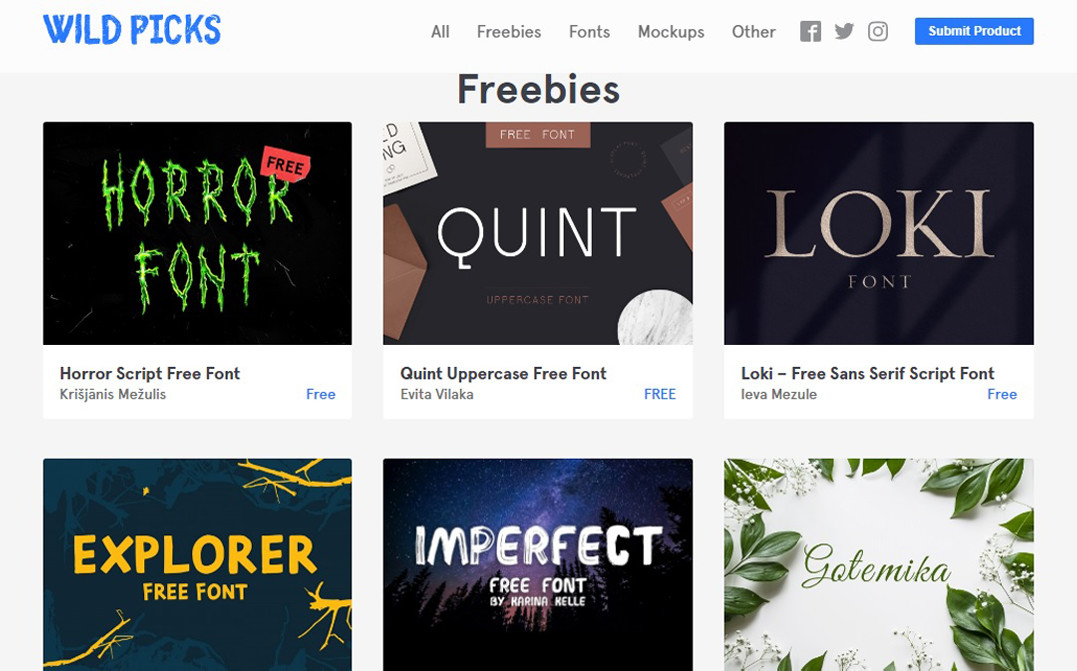
Task: Open the Imperfect Free Font thumbnail
Action: click(538, 565)
